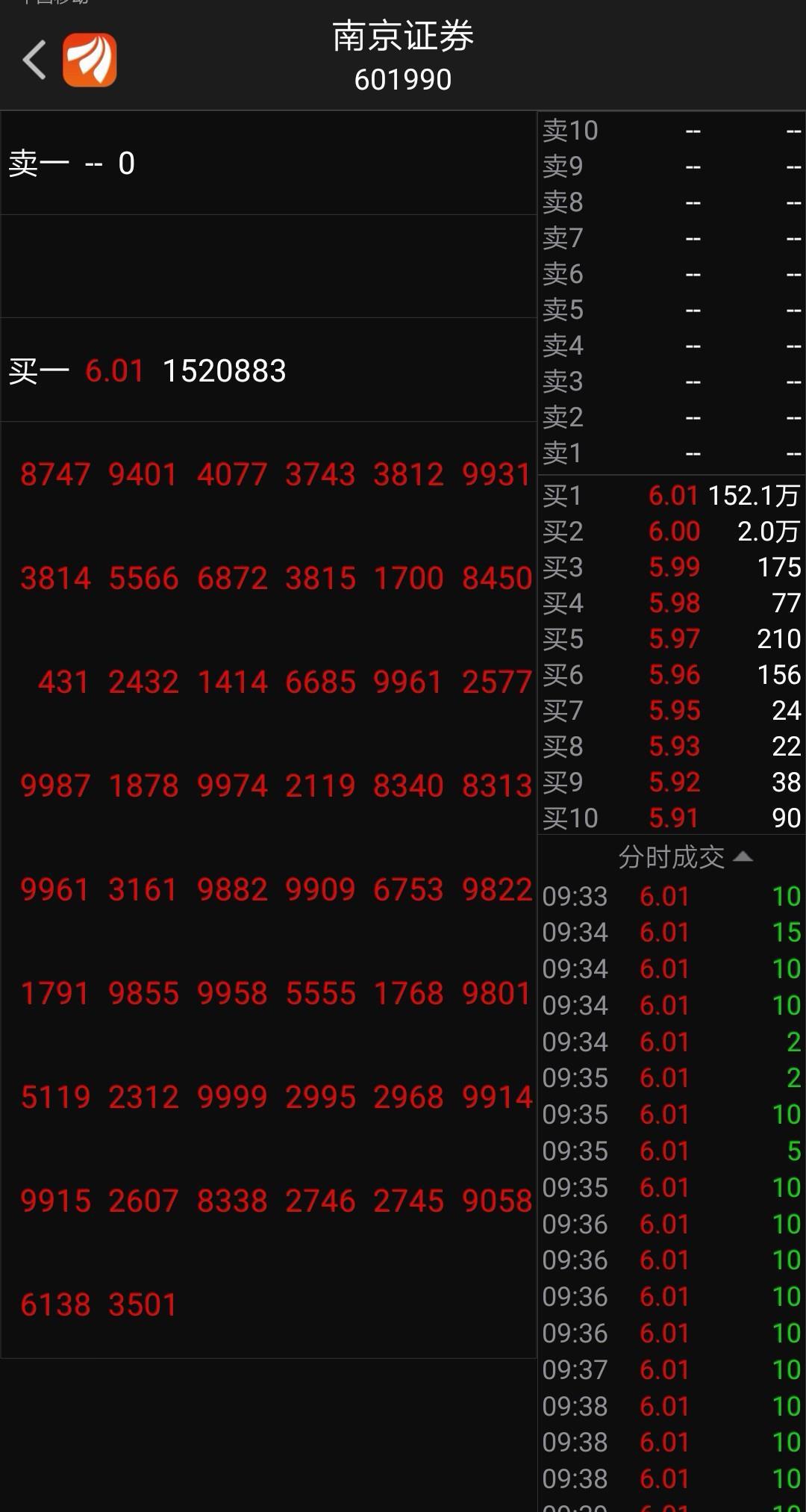Tap the 卖10 order book row

tap(672, 131)
